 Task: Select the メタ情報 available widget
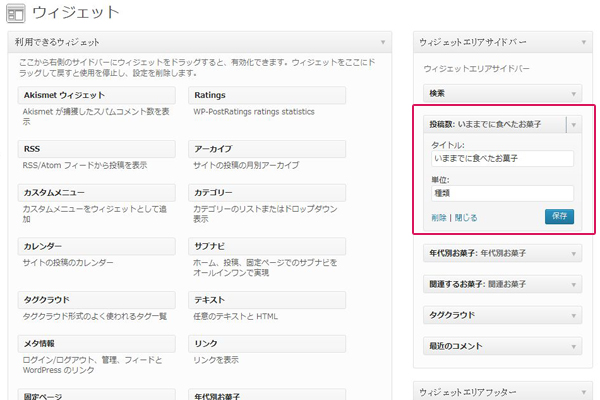point(96,344)
